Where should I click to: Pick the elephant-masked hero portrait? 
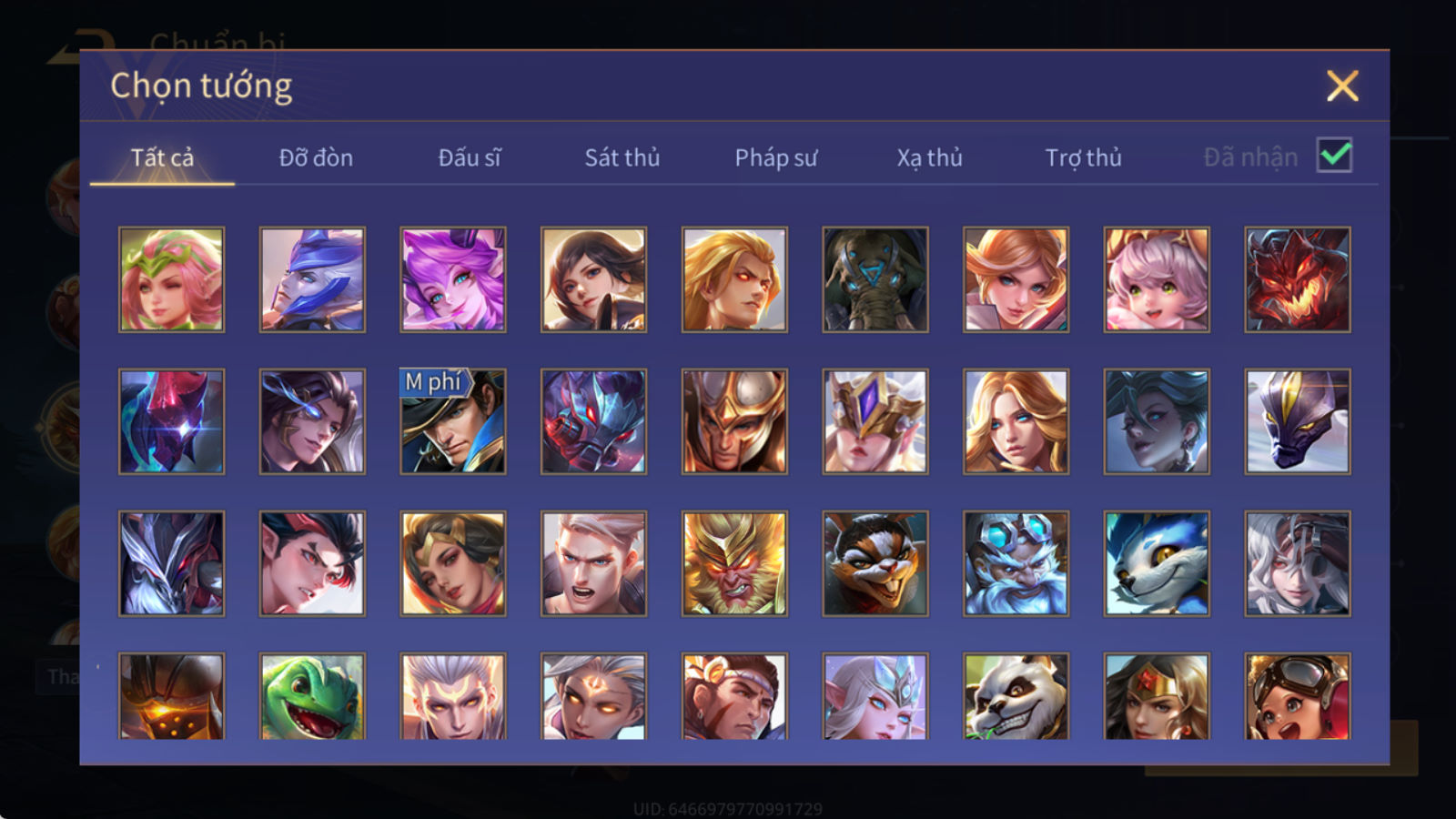875,279
